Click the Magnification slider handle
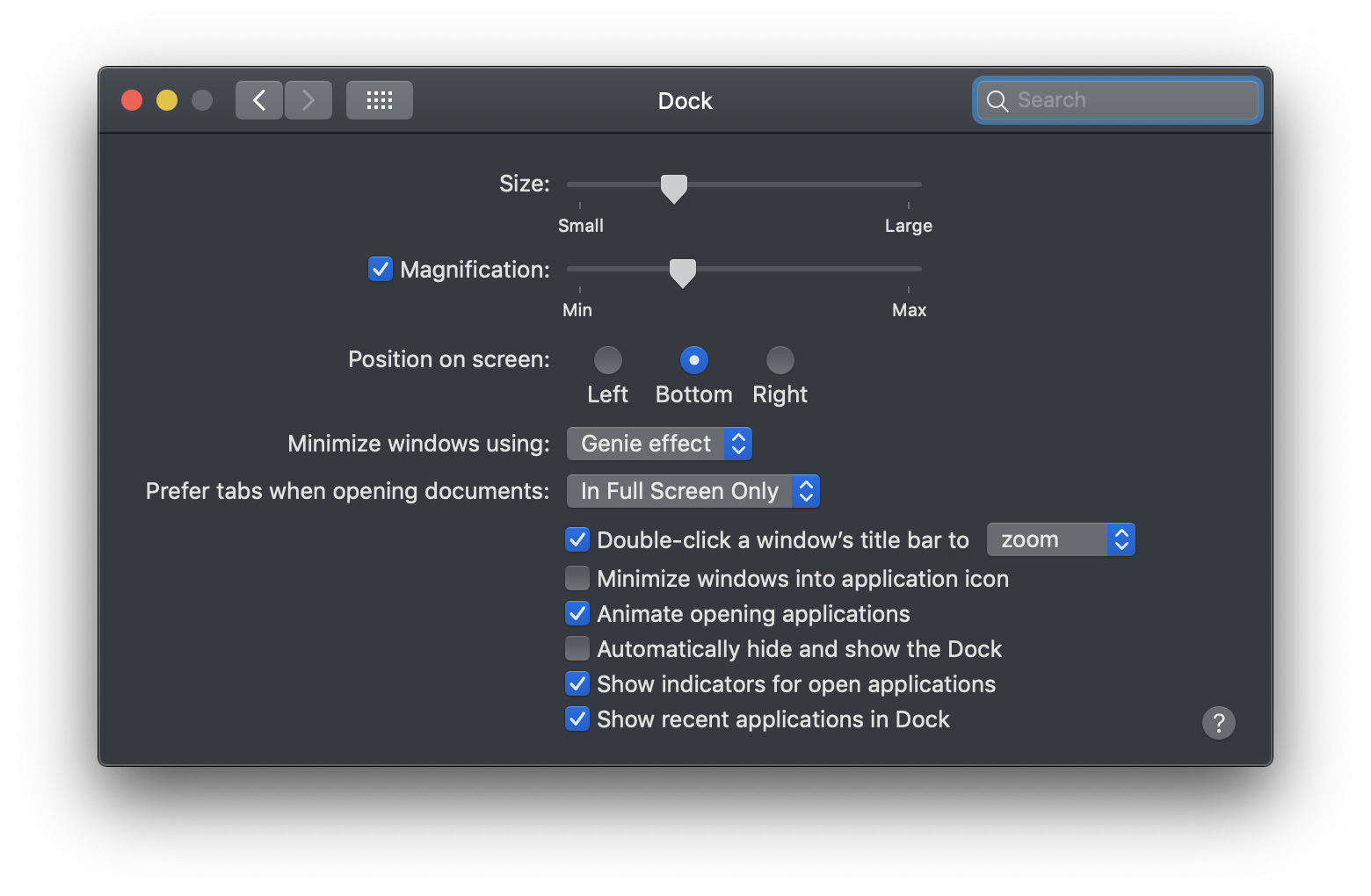This screenshot has height=896, width=1371. click(x=682, y=272)
